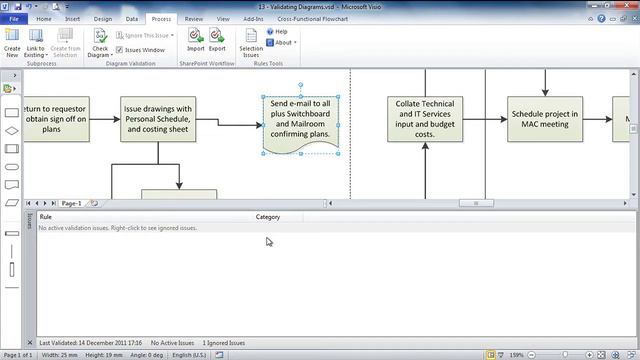Expand the Shapes pane chevron

coord(15,76)
